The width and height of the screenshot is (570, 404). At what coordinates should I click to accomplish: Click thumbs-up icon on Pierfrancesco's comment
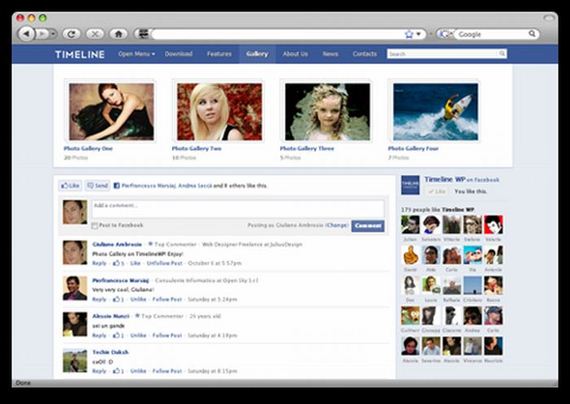click(x=116, y=299)
